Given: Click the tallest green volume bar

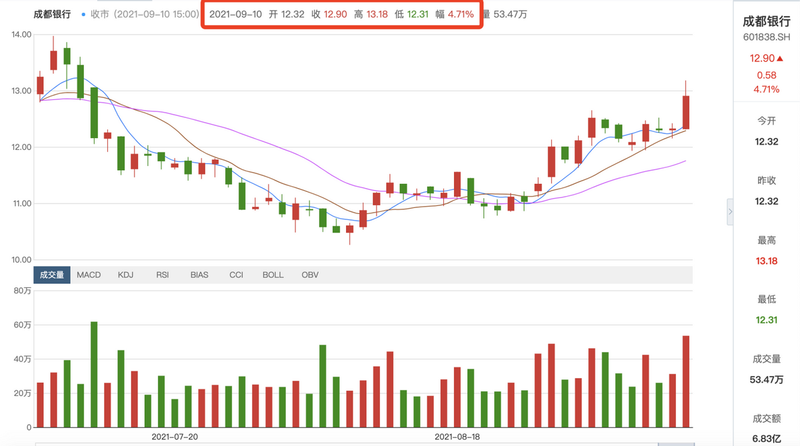Looking at the screenshot, I should 94,375.
